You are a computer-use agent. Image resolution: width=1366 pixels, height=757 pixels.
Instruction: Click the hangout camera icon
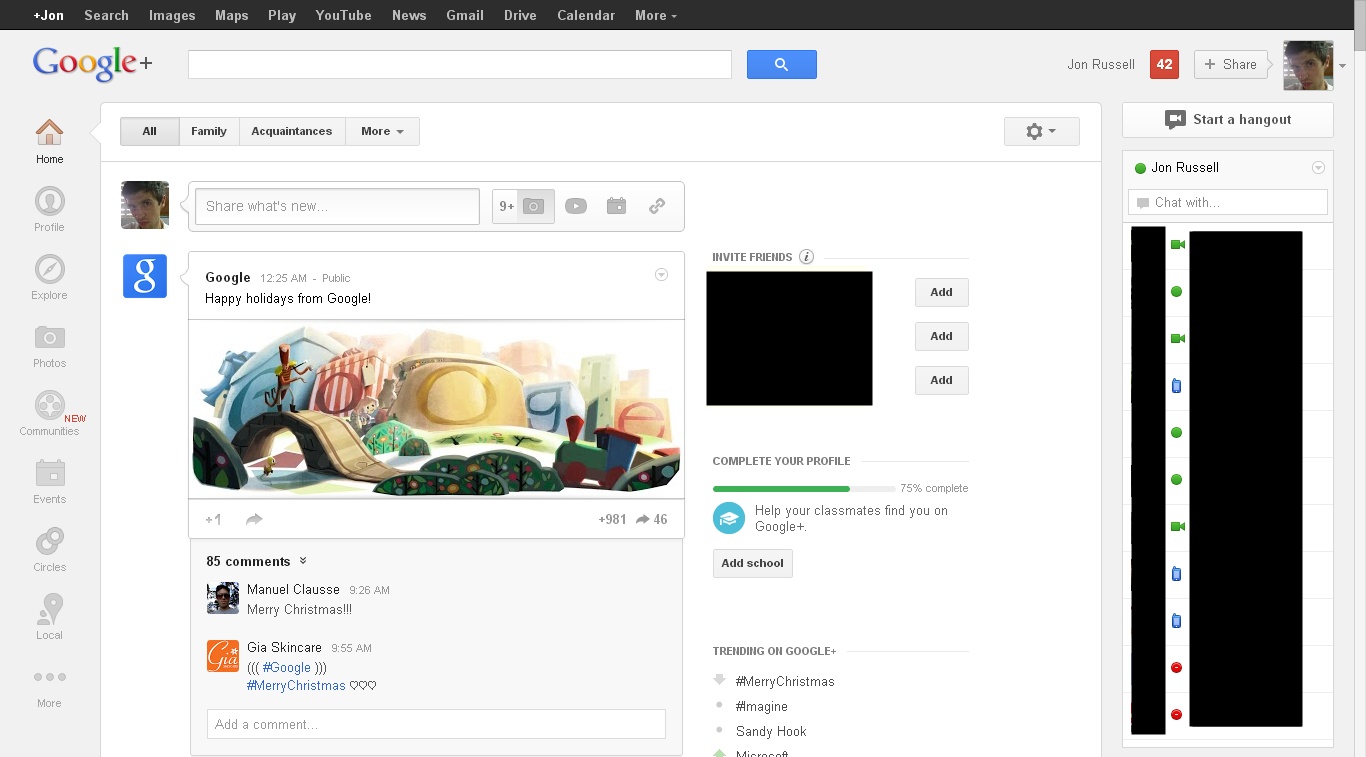(x=1175, y=119)
